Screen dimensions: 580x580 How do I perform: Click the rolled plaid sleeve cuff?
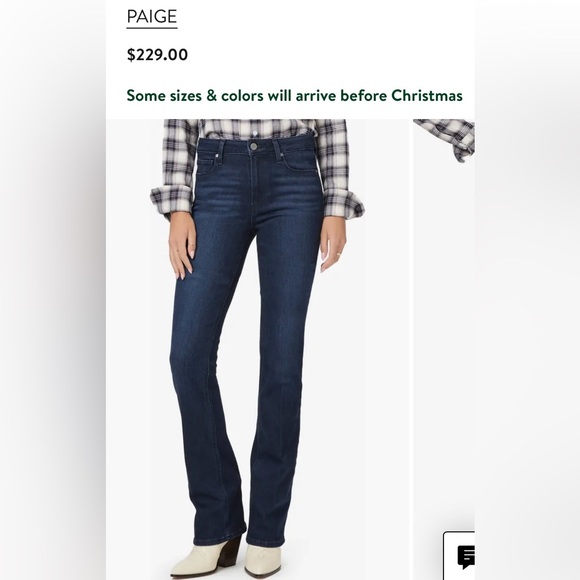172,200
